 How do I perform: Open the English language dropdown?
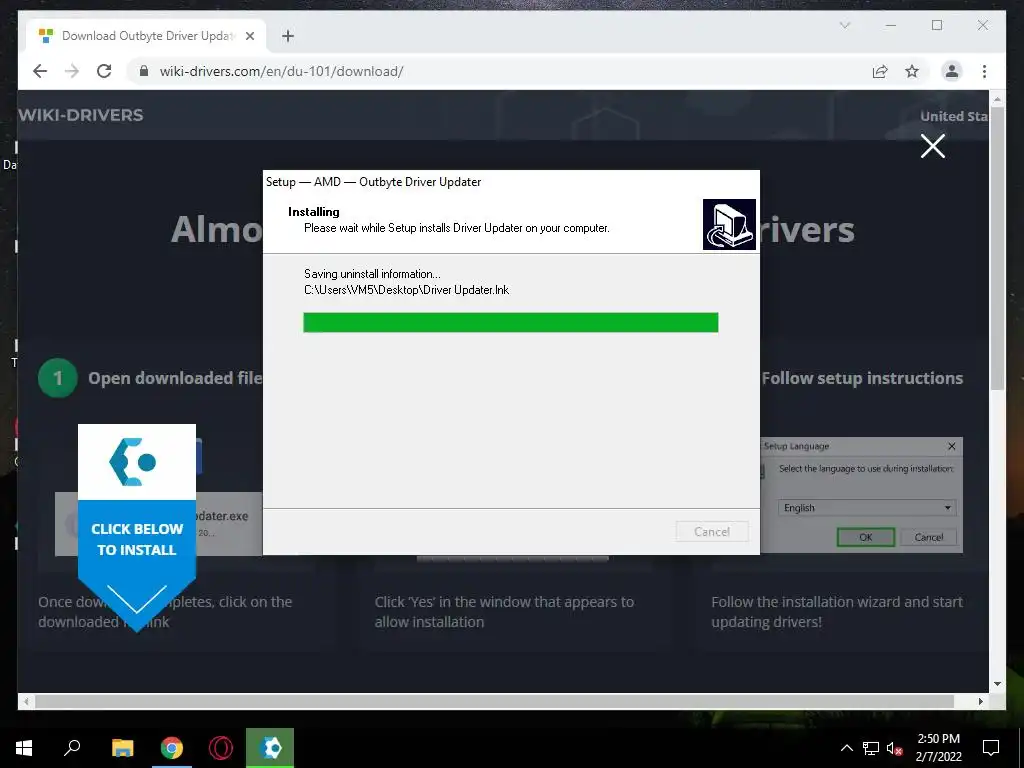pos(867,507)
